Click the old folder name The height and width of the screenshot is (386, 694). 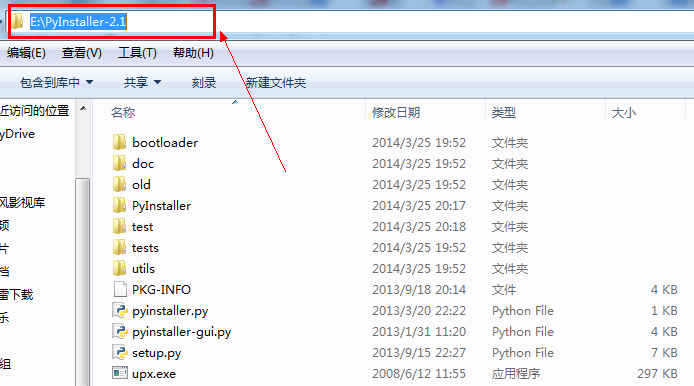click(141, 184)
